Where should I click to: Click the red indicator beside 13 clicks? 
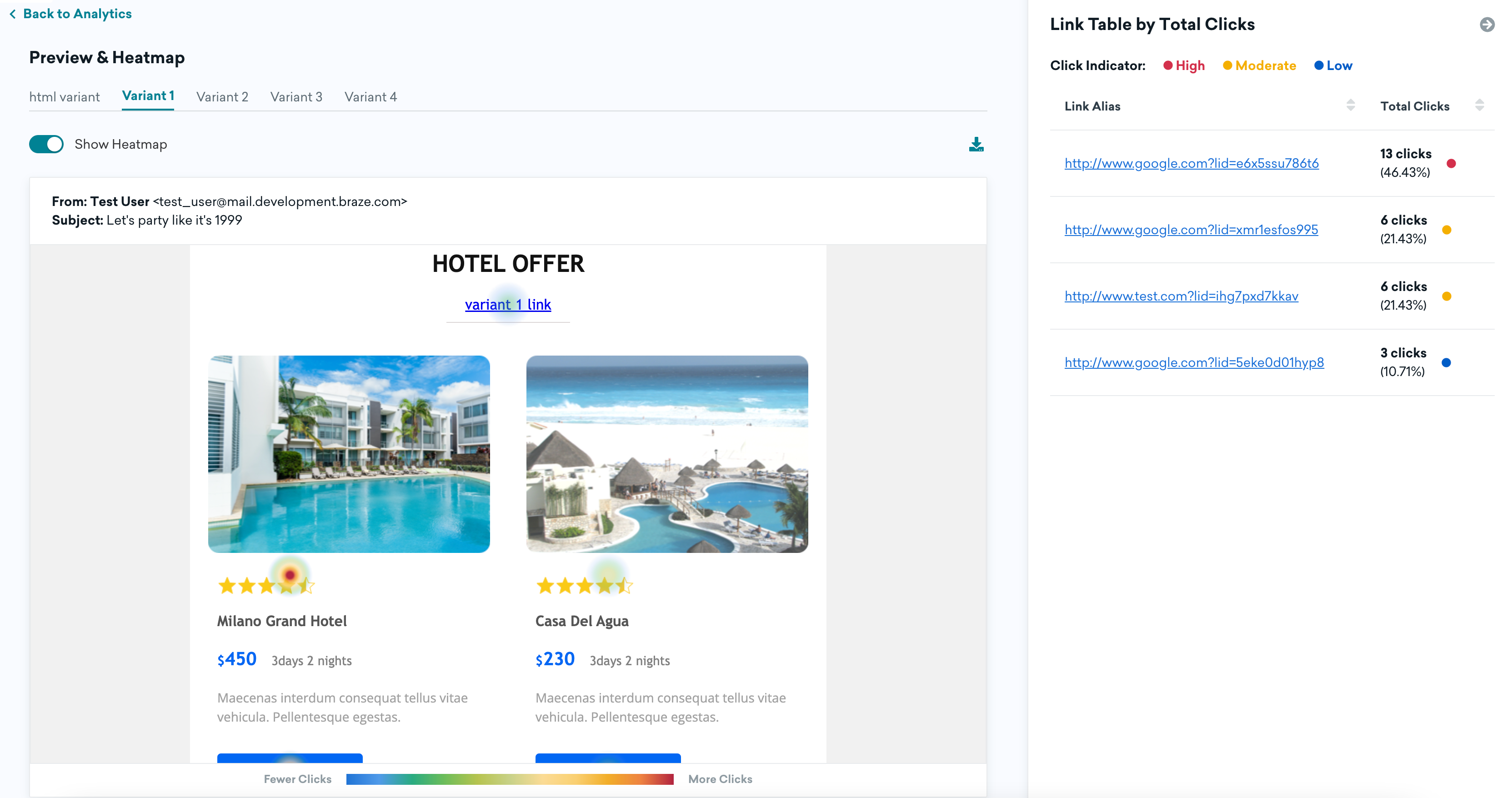(1451, 163)
